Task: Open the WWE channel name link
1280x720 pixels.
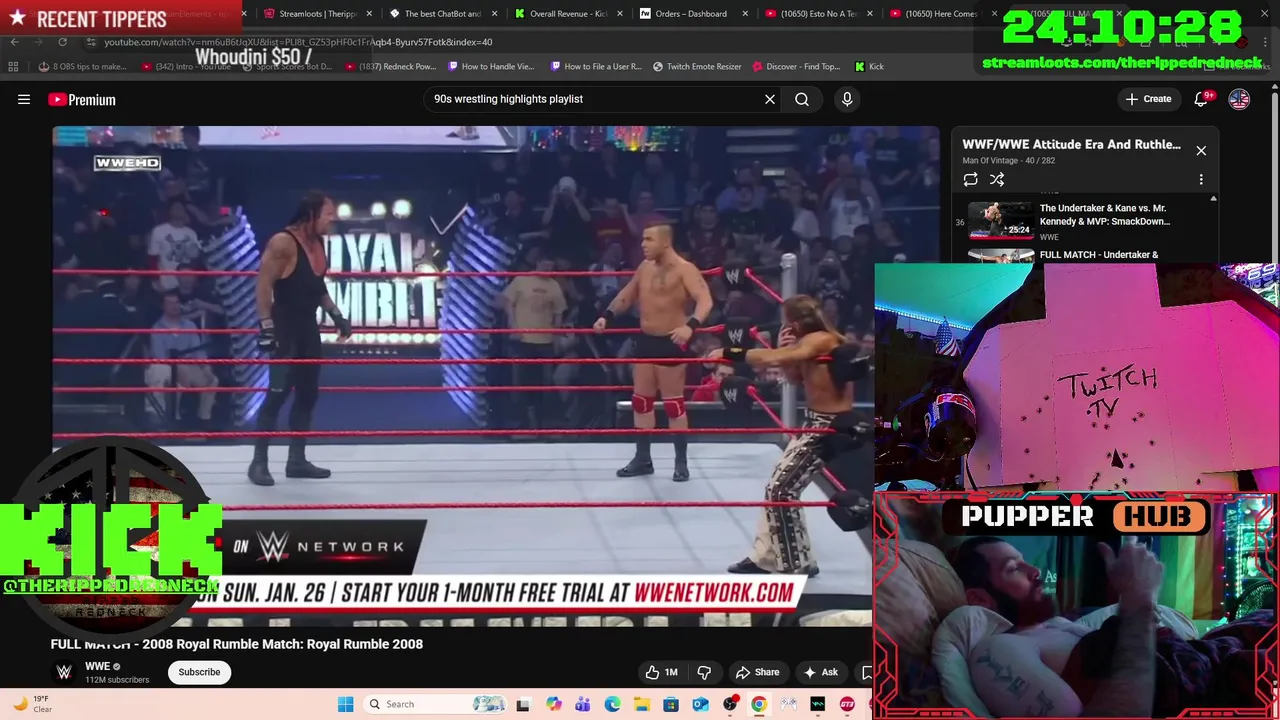Action: click(97, 666)
